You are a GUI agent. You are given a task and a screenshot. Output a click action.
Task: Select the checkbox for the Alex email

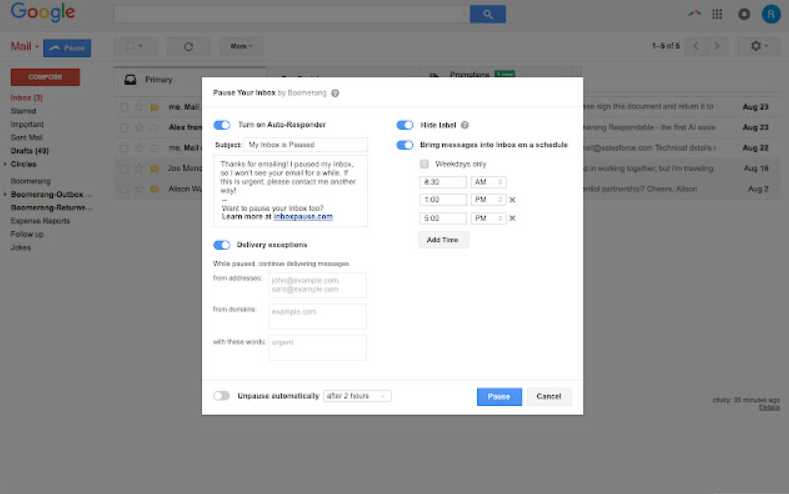click(124, 128)
